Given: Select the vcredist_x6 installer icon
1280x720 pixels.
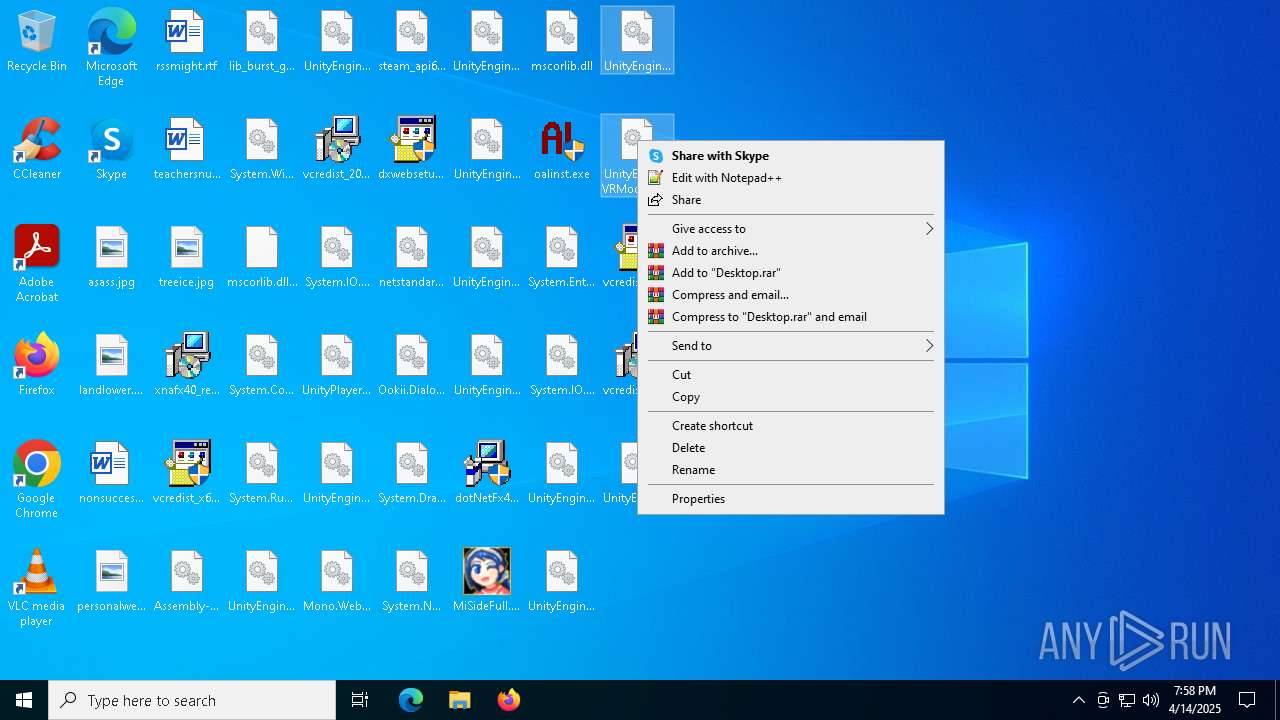Looking at the screenshot, I should point(186,473).
